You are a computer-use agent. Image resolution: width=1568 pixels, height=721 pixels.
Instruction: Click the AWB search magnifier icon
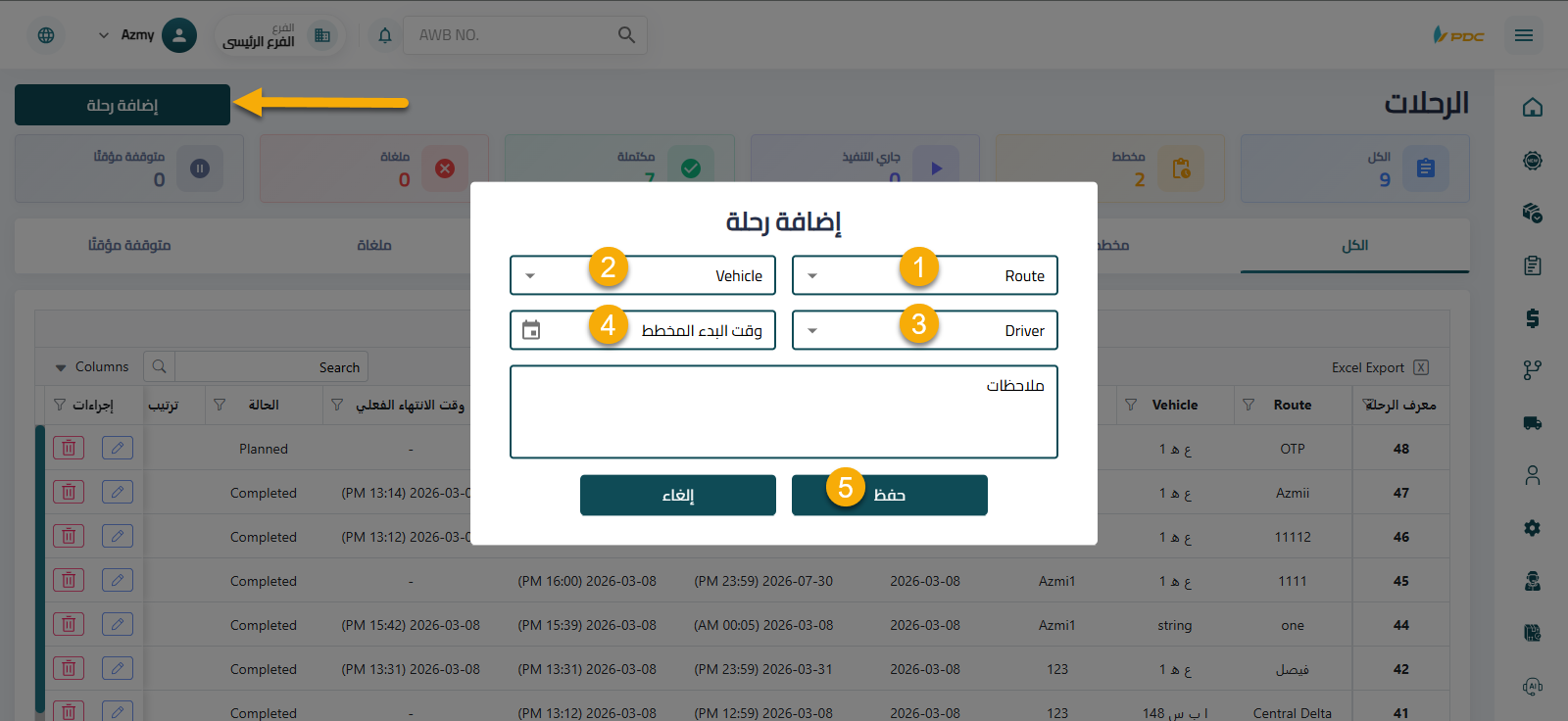pyautogui.click(x=626, y=35)
